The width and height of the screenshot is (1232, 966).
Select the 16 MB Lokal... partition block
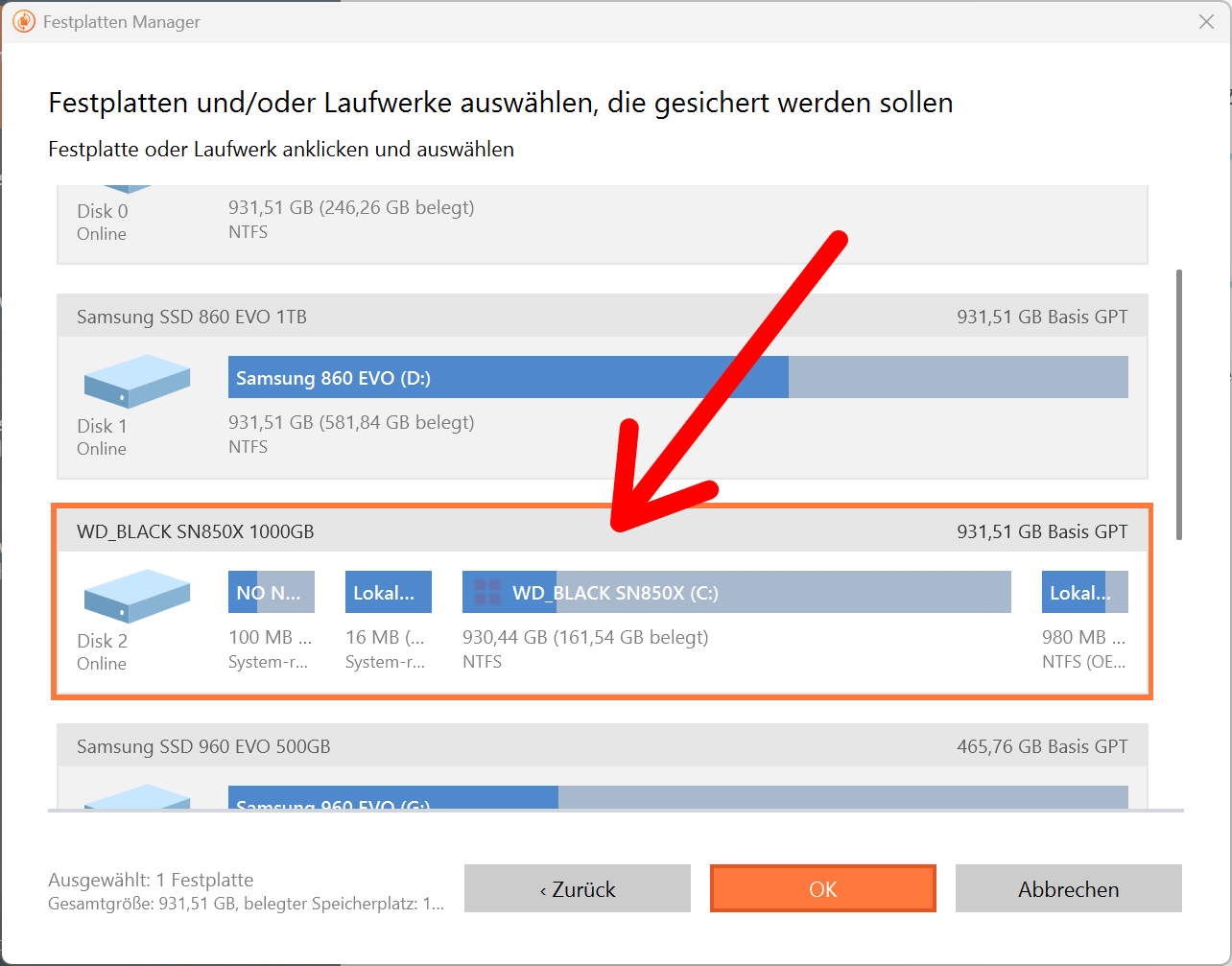pos(389,592)
